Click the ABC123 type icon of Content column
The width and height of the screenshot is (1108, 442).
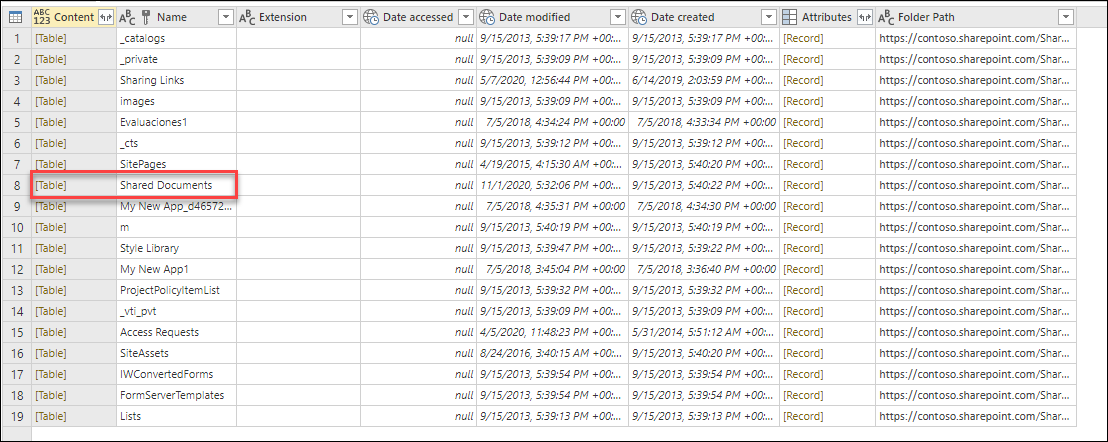[x=42, y=17]
